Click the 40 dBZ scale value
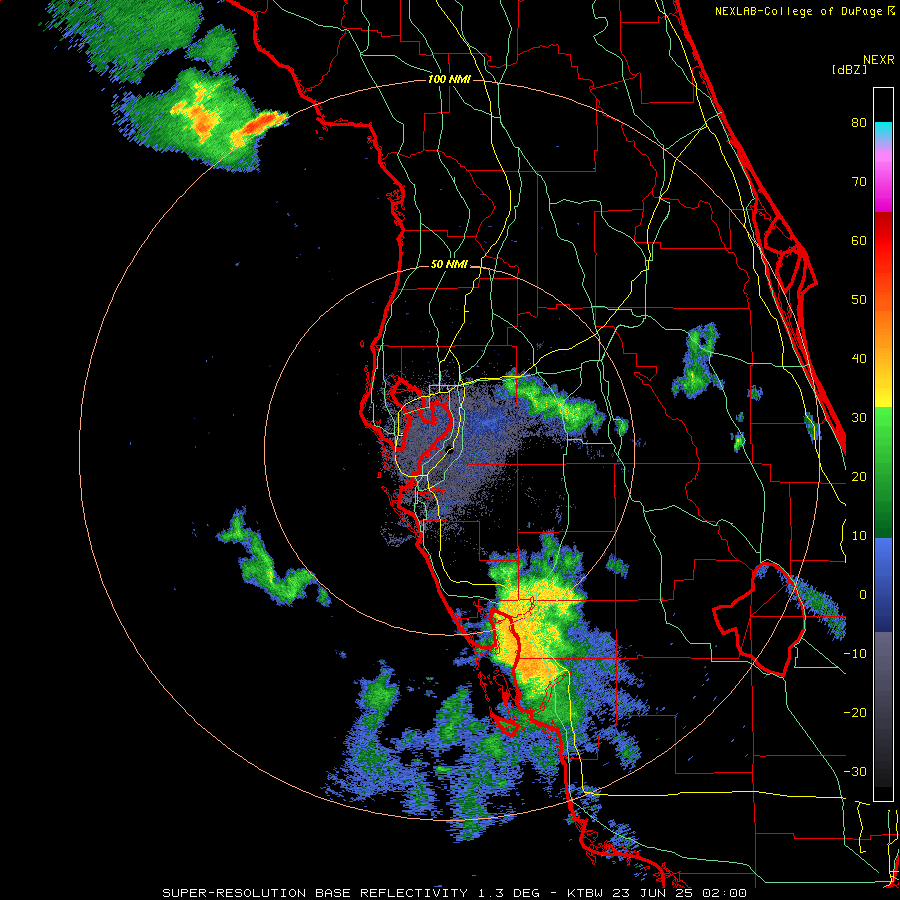900x900 pixels. (859, 359)
